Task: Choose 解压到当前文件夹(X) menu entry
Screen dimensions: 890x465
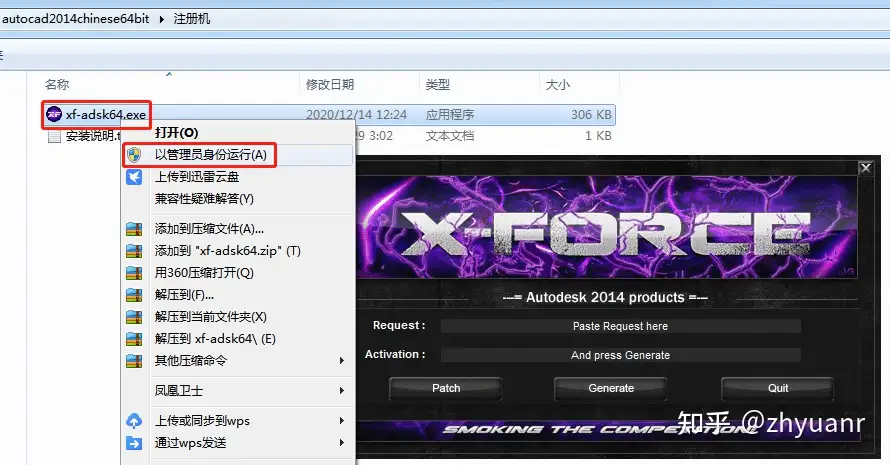Action: [211, 317]
